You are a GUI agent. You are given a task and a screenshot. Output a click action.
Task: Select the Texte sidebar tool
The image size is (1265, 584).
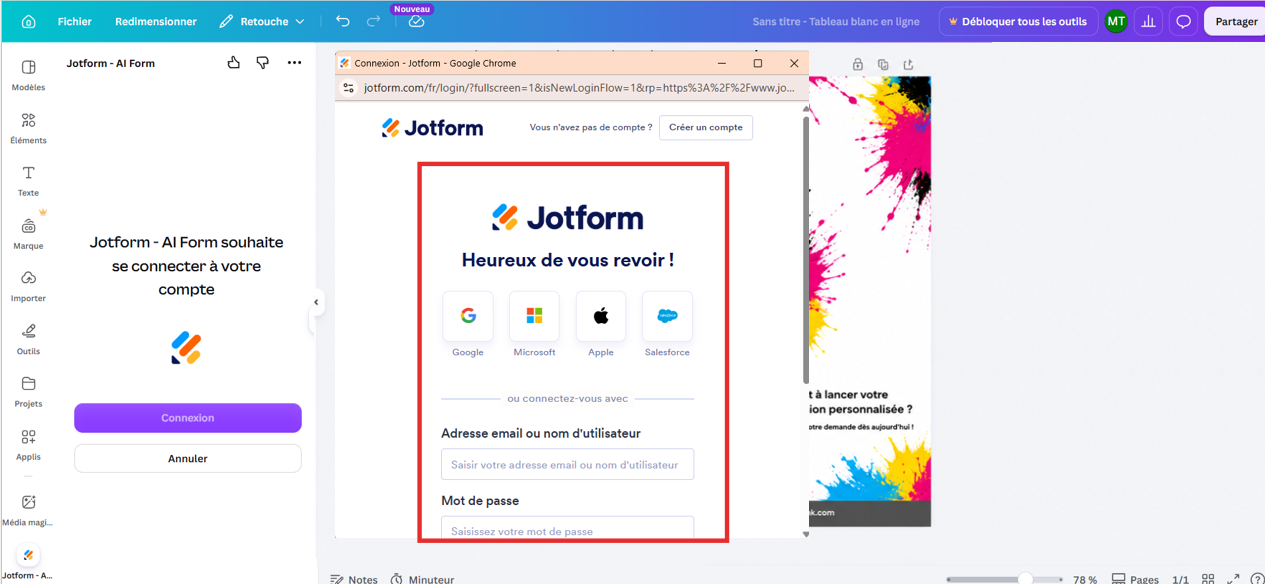(28, 181)
